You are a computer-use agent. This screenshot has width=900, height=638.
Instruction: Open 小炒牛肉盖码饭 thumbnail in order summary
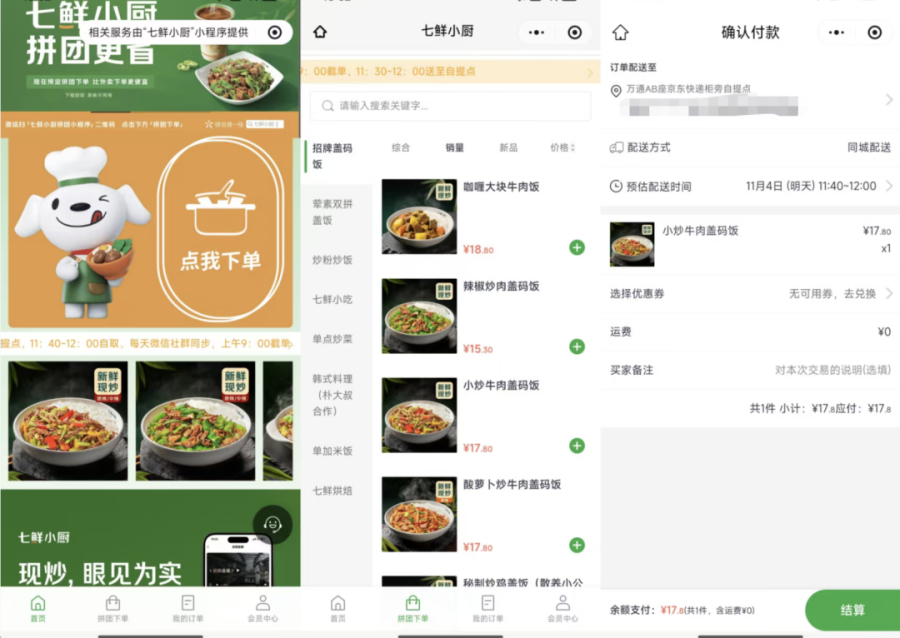pos(632,245)
